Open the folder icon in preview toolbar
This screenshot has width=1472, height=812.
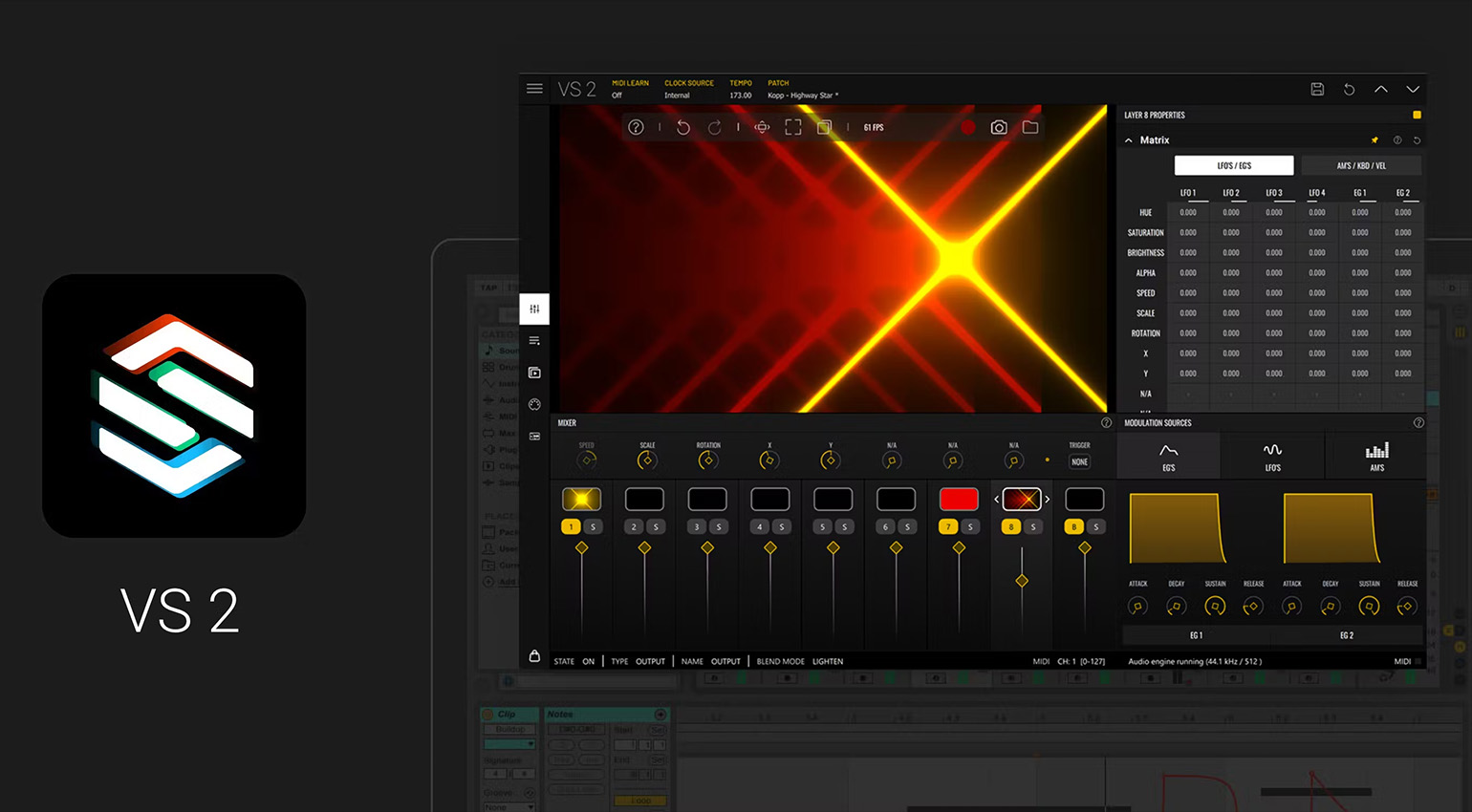[1030, 127]
